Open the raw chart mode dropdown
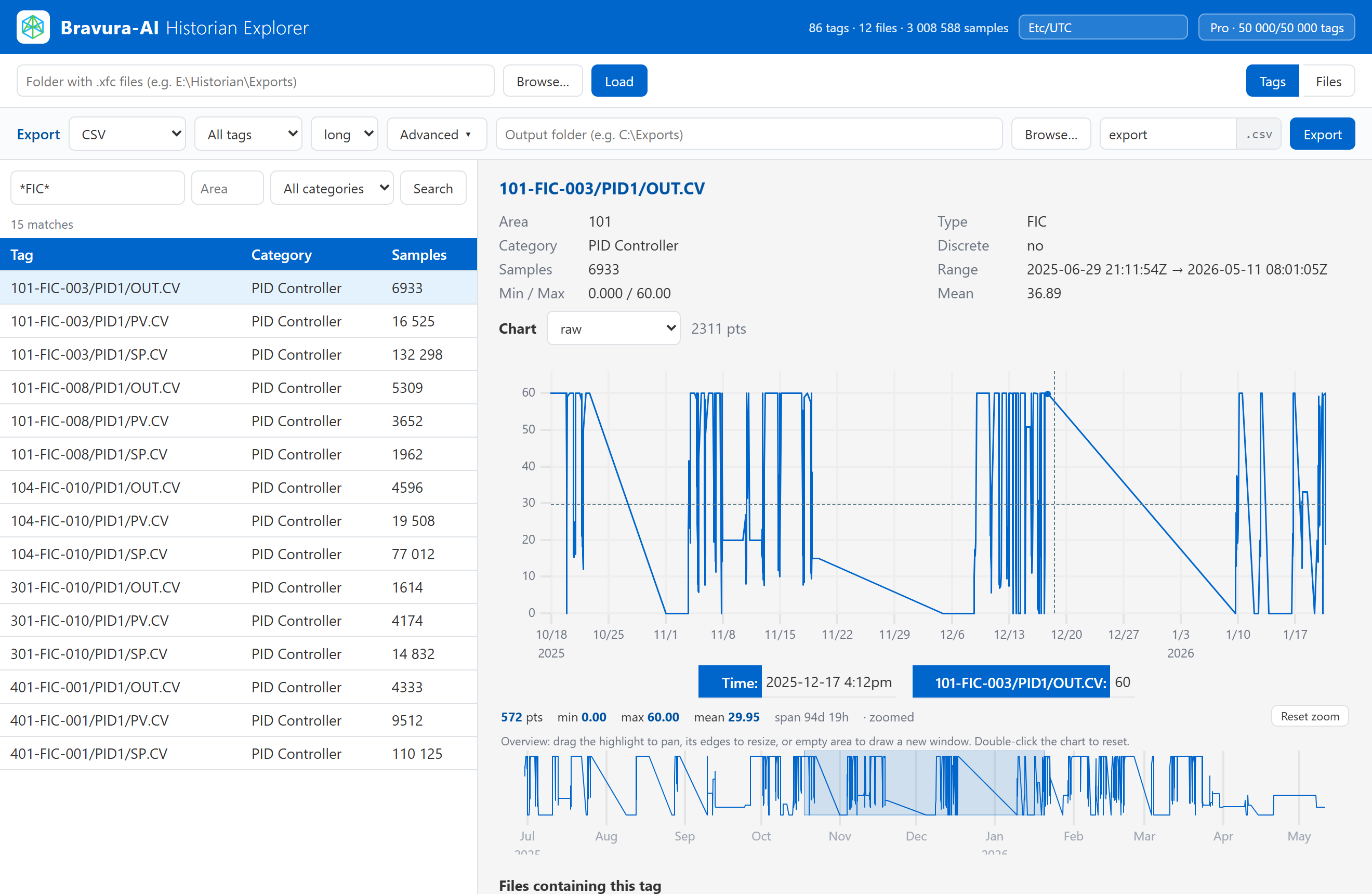The width and height of the screenshot is (1372, 894). pyautogui.click(x=613, y=328)
